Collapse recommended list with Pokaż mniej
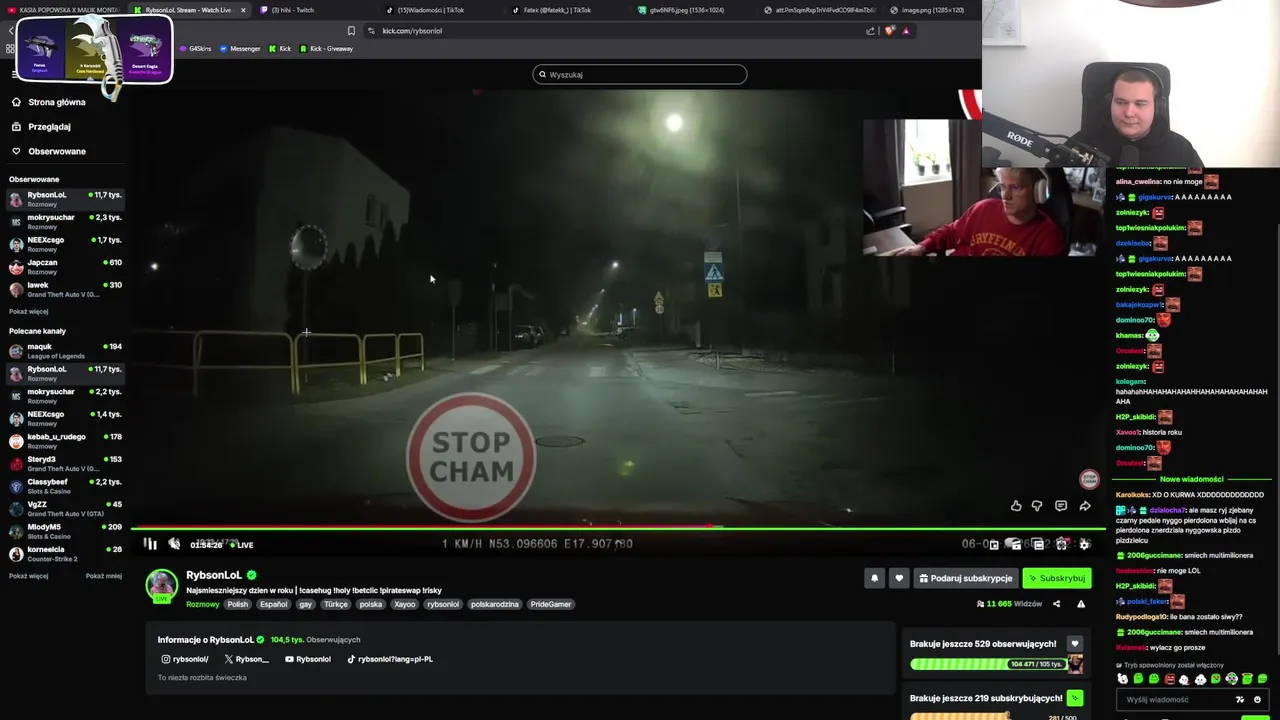The image size is (1280, 720). 104,576
